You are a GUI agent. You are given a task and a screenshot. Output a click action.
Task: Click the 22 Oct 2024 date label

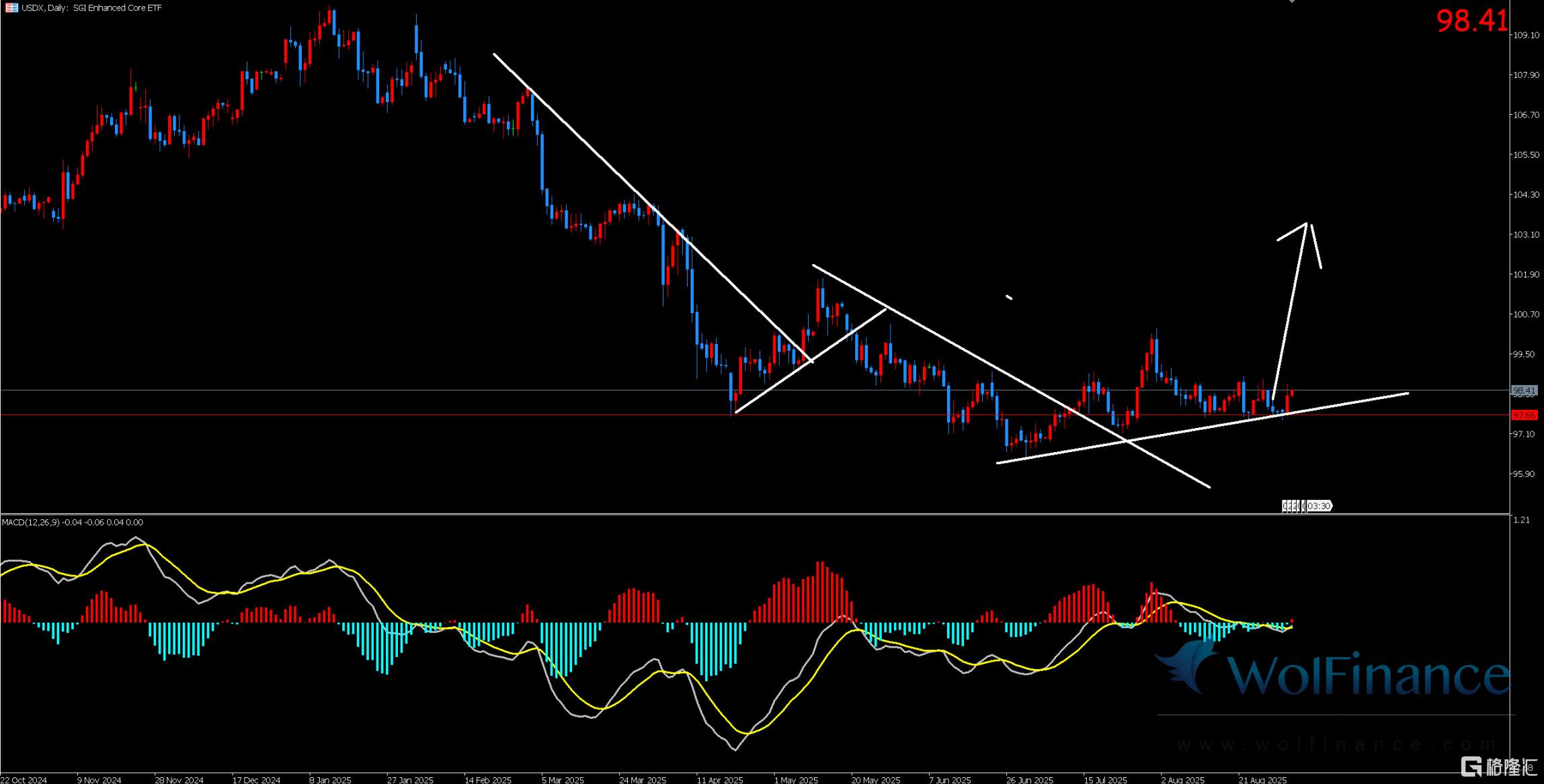pyautogui.click(x=24, y=779)
